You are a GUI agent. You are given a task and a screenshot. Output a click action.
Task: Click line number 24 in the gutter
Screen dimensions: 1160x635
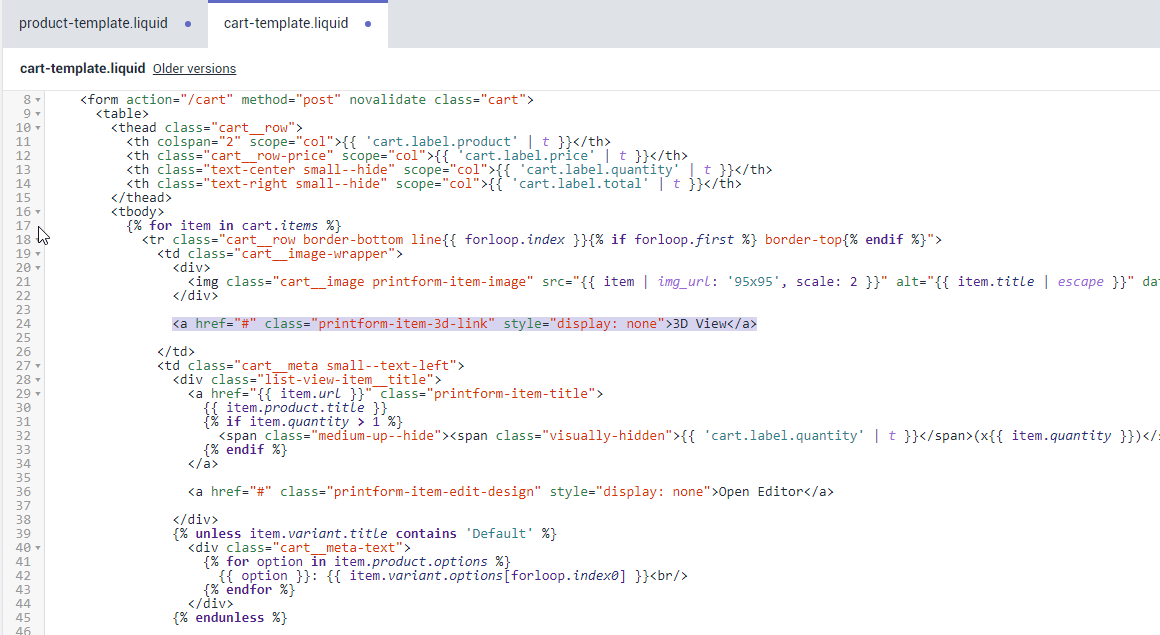point(24,324)
